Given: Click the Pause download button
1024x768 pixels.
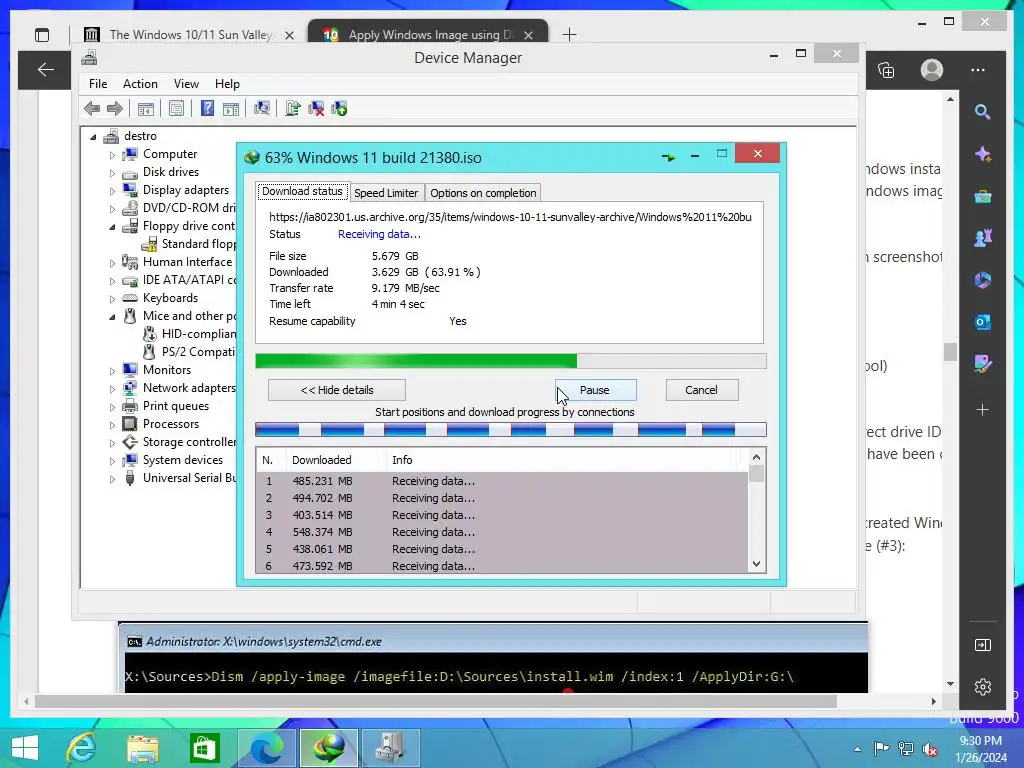Looking at the screenshot, I should click(x=595, y=390).
